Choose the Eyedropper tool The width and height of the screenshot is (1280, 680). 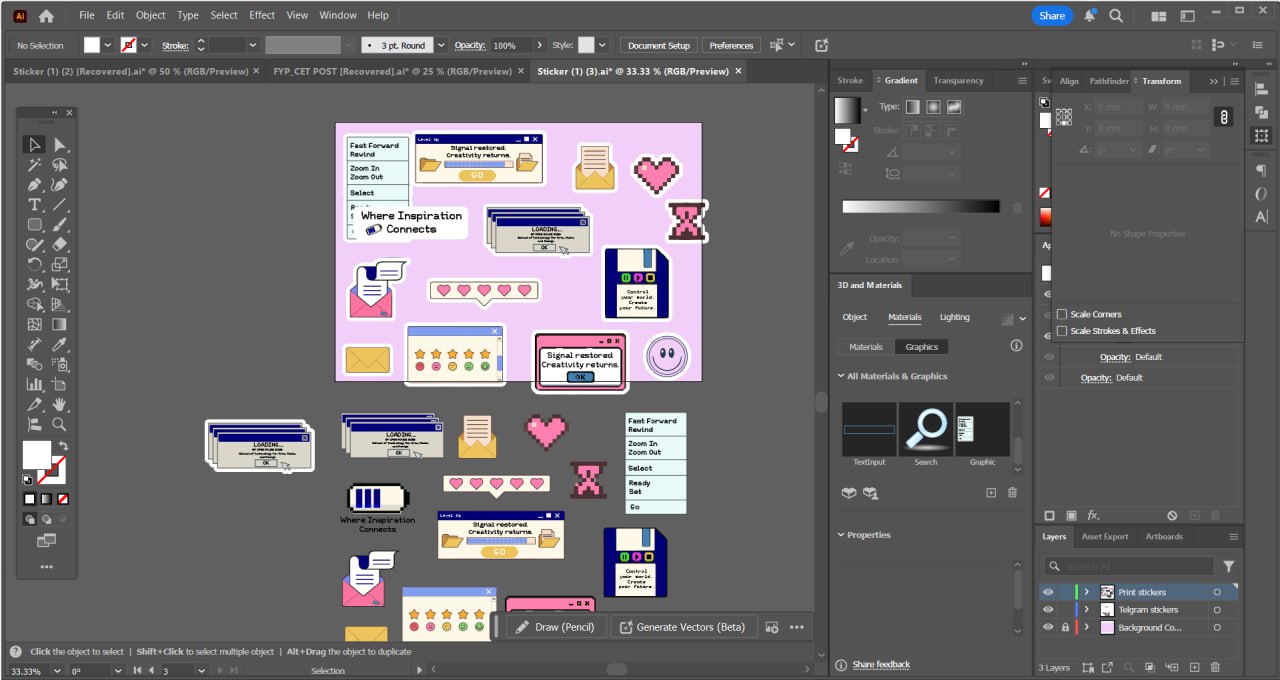click(x=60, y=344)
